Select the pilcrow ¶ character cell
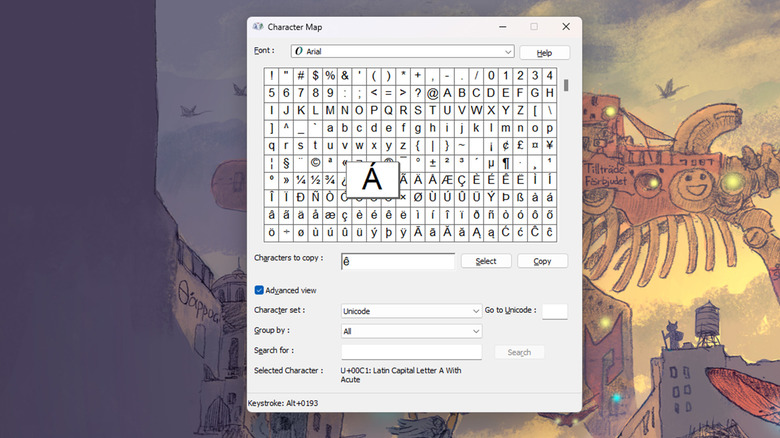Image resolution: width=780 pixels, height=438 pixels. (505, 163)
